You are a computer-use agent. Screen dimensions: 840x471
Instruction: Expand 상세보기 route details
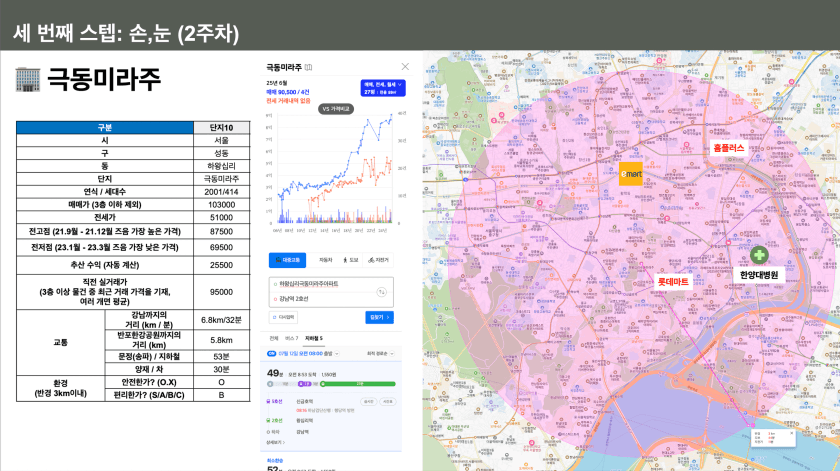point(275,443)
